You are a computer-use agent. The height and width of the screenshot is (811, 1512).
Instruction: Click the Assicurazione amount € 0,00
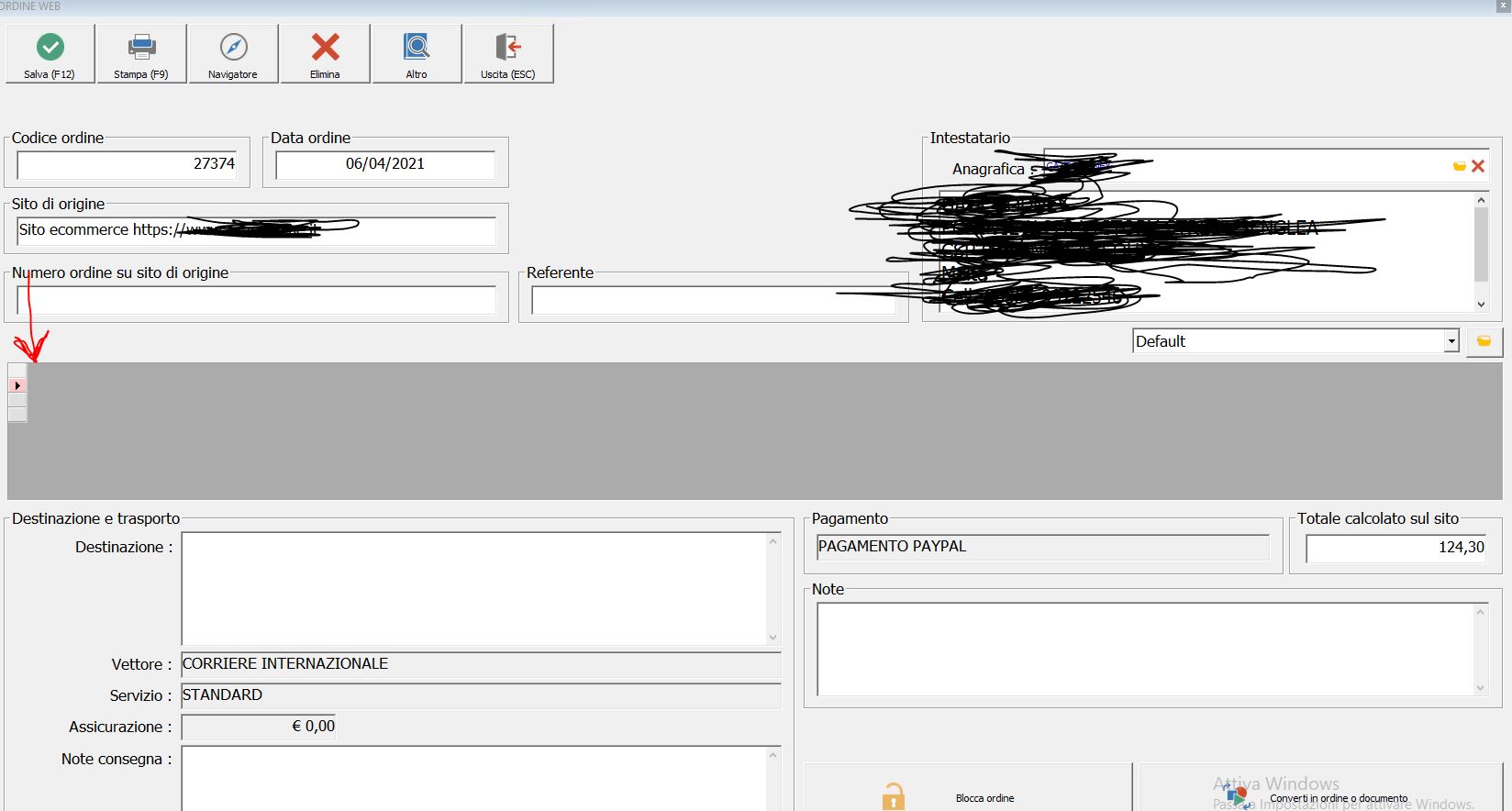(259, 727)
